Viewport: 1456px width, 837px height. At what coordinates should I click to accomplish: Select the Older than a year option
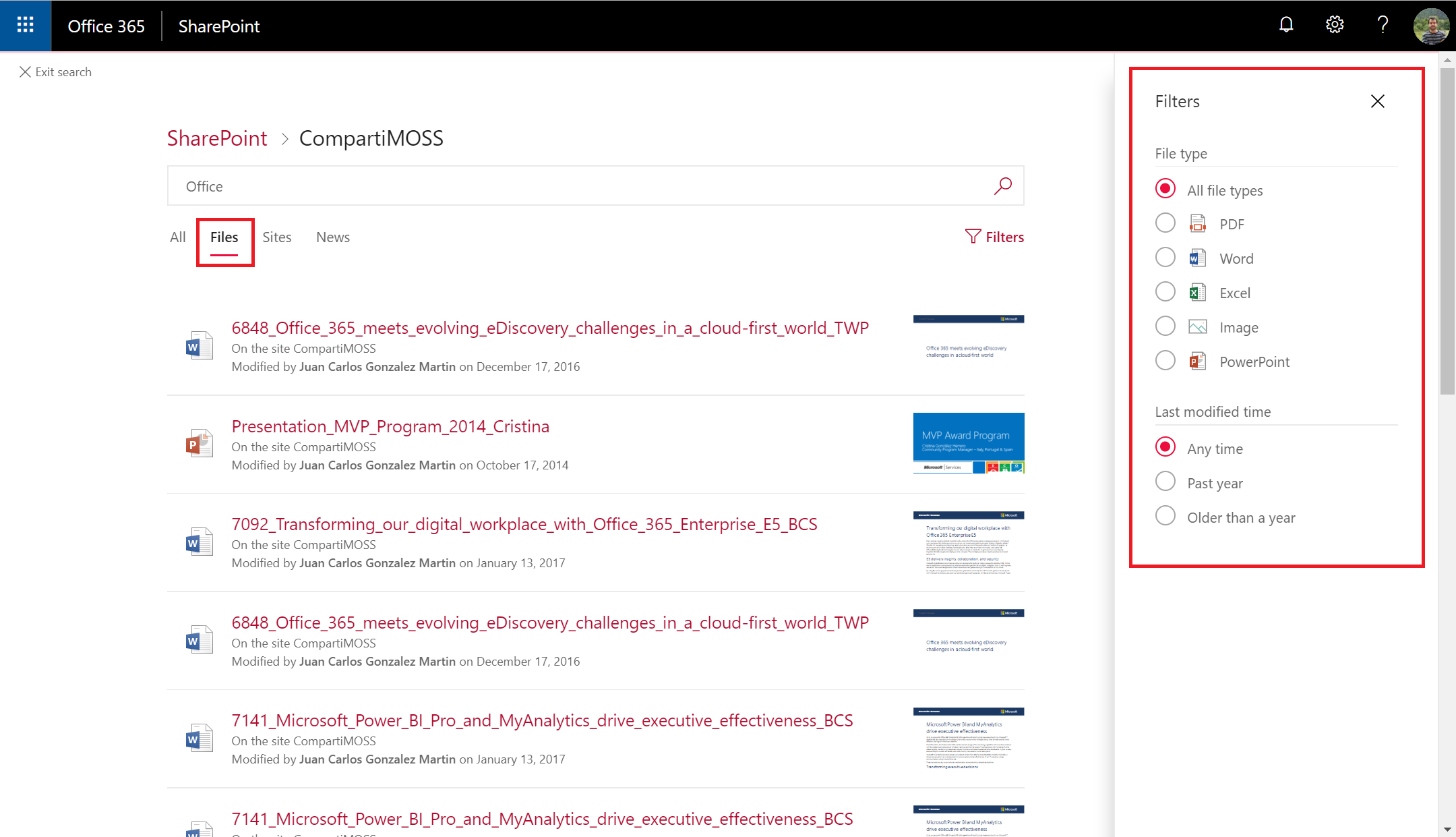pos(1165,515)
